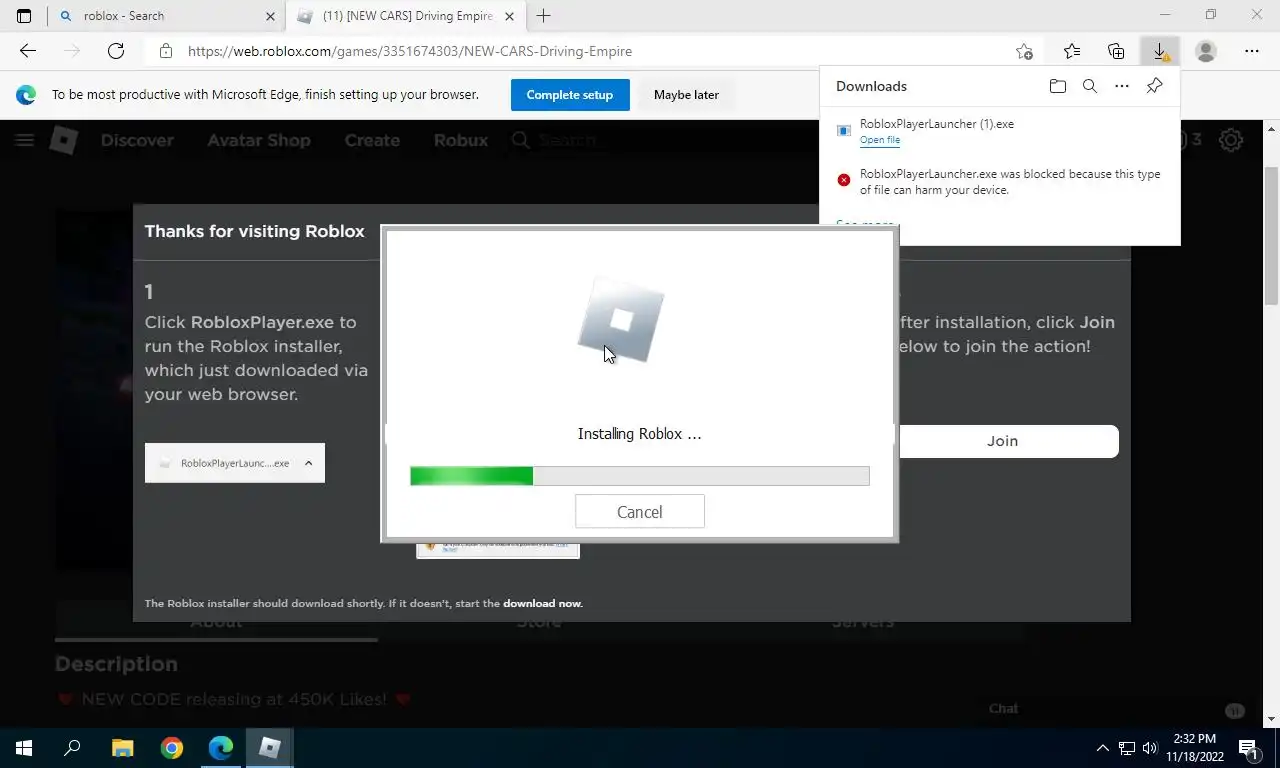Open the downloads folder
Viewport: 1280px width, 768px height.
coord(1058,86)
